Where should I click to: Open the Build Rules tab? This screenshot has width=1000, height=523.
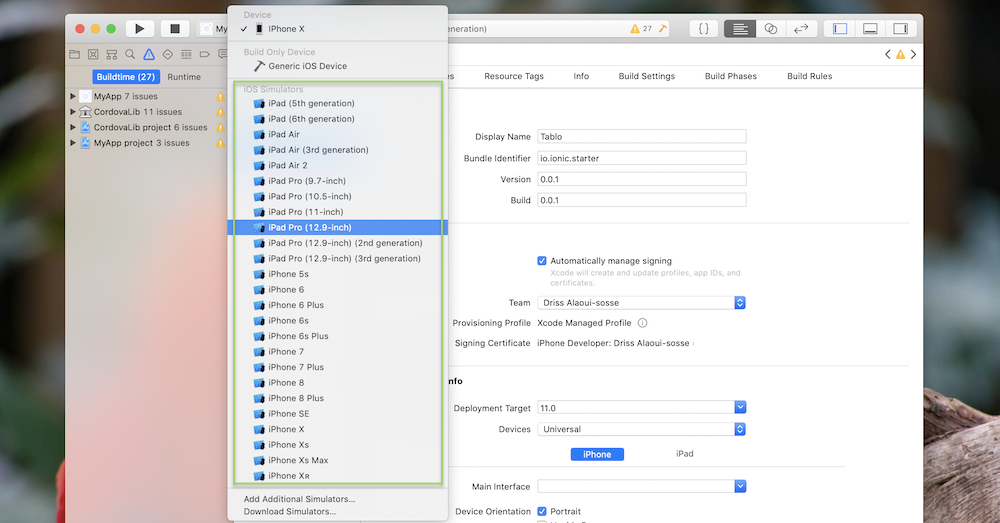coord(809,76)
